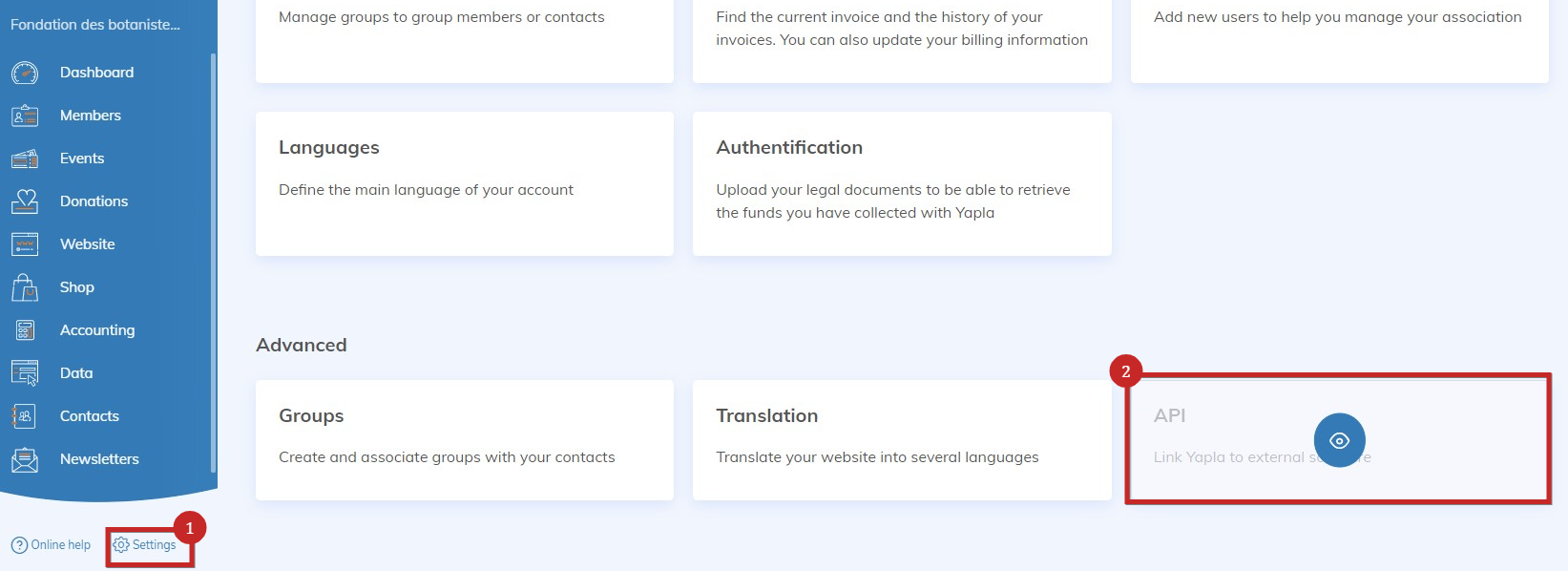Screen dimensions: 1568x571
Task: Click the Donations heart-in-hand icon
Action: click(x=25, y=201)
